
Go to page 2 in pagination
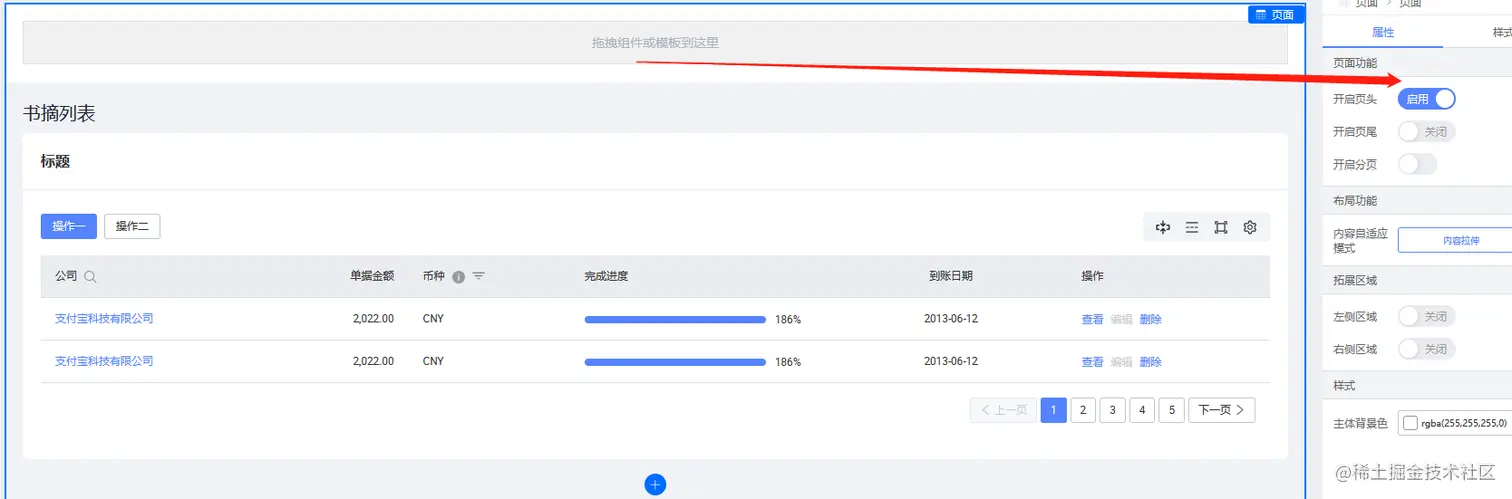coord(1083,410)
